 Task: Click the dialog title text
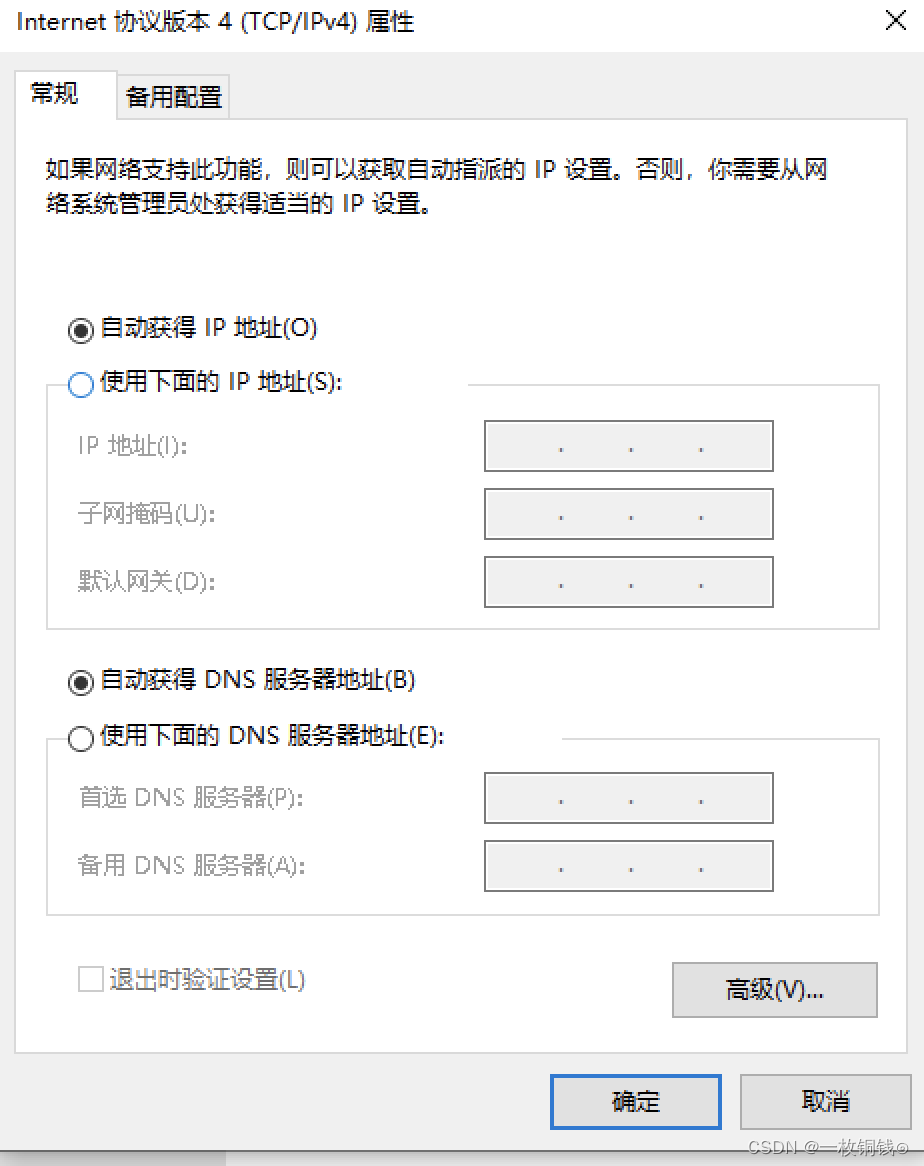(215, 22)
